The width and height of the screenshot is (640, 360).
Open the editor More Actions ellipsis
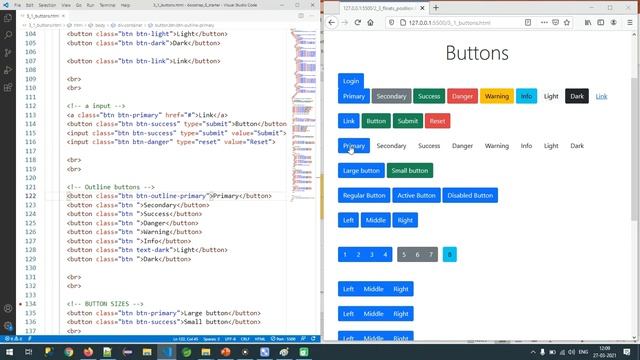pyautogui.click(x=312, y=16)
